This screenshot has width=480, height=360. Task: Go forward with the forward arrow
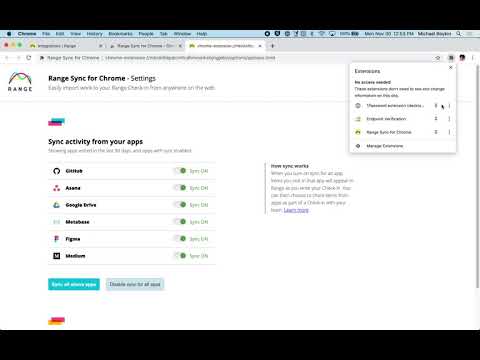[18, 58]
